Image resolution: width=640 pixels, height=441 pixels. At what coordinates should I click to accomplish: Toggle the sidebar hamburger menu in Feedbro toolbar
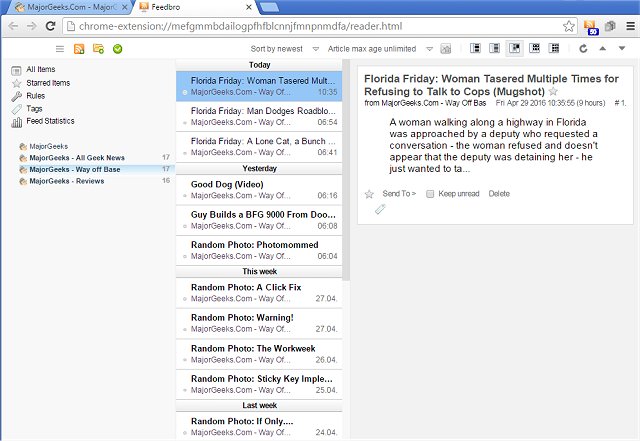coord(60,49)
